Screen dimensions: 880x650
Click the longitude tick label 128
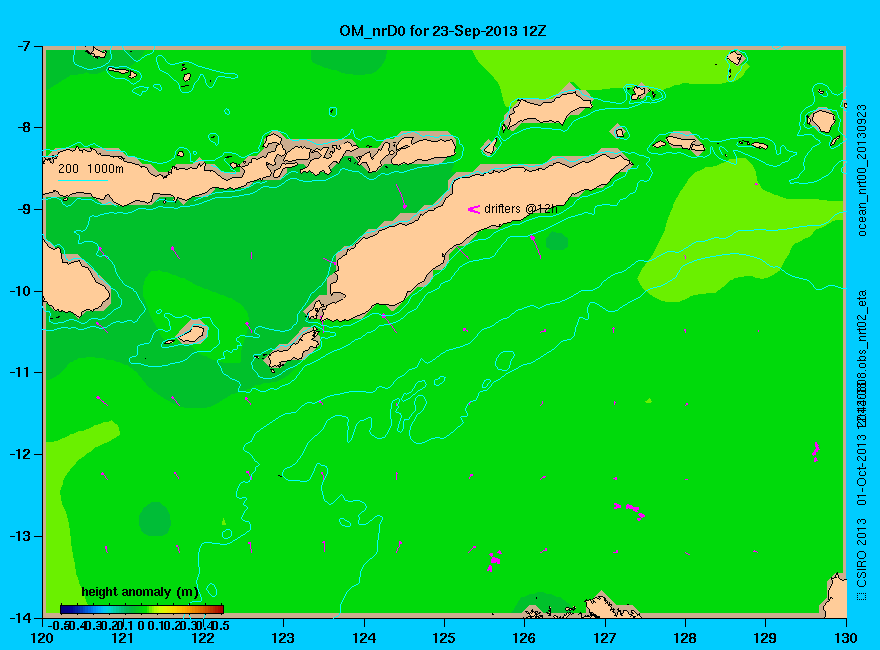(685, 638)
